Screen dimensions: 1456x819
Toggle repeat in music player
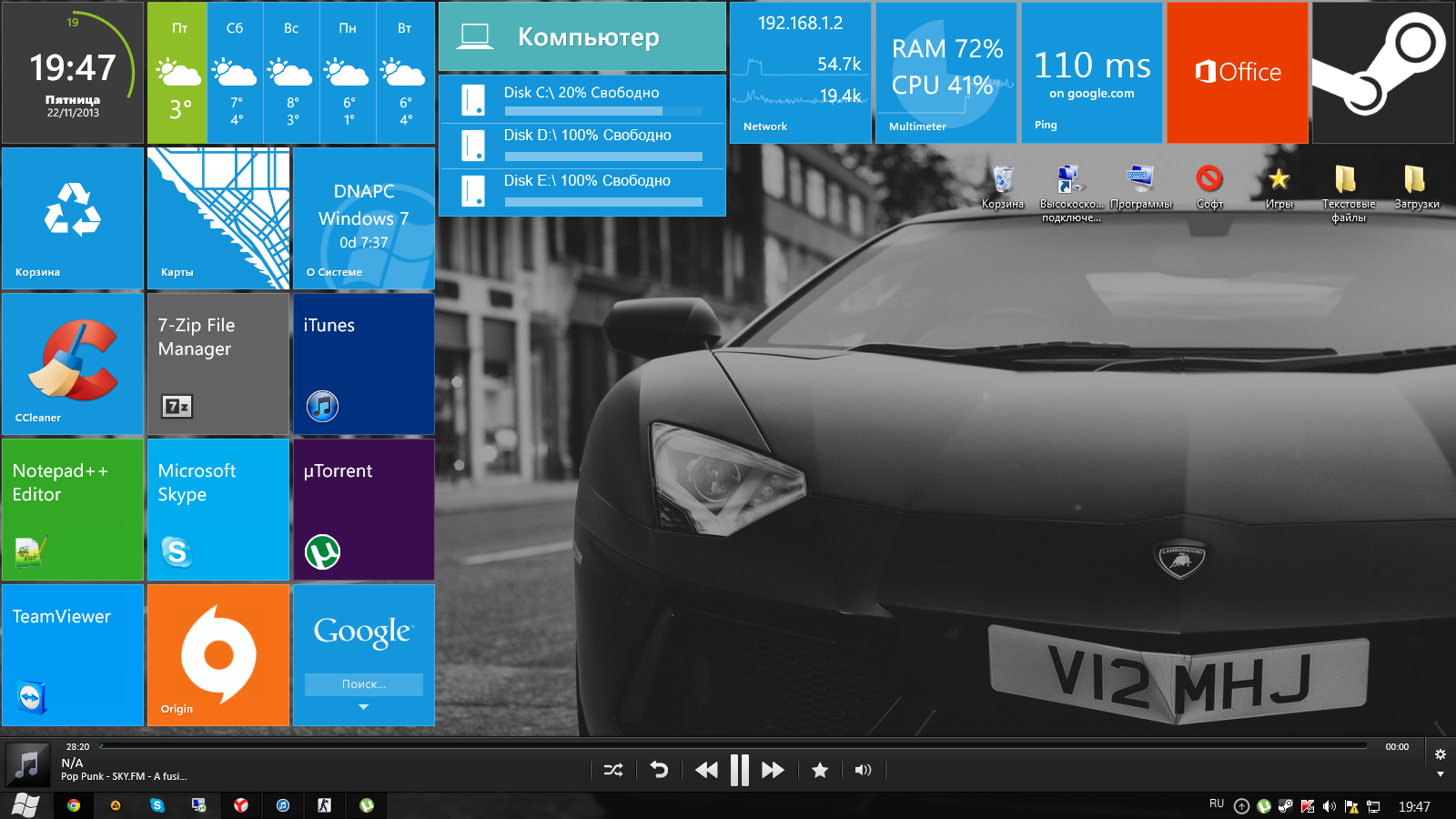(x=659, y=770)
